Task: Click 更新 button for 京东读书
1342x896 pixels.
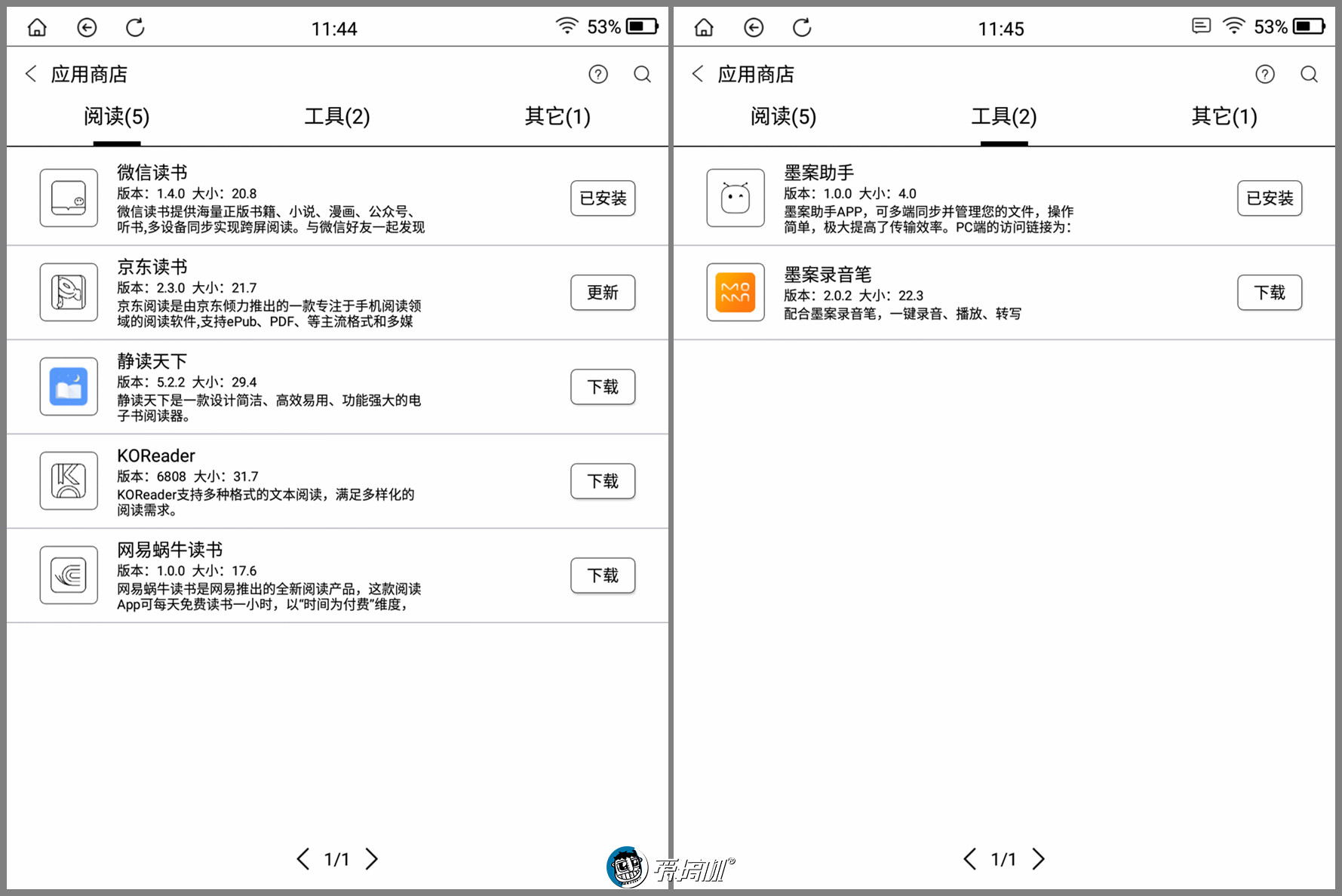Action: (603, 293)
